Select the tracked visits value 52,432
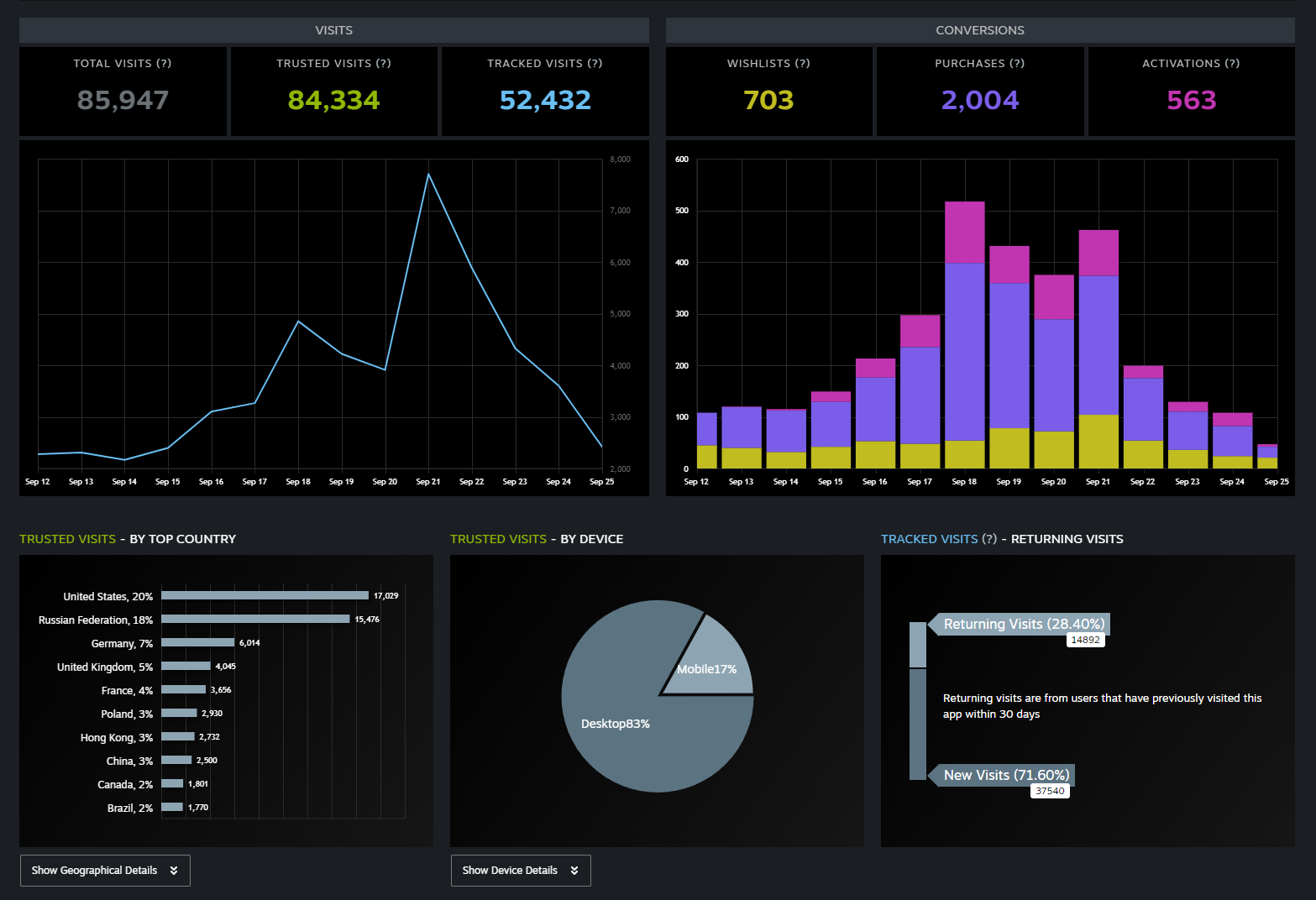 pyautogui.click(x=545, y=101)
